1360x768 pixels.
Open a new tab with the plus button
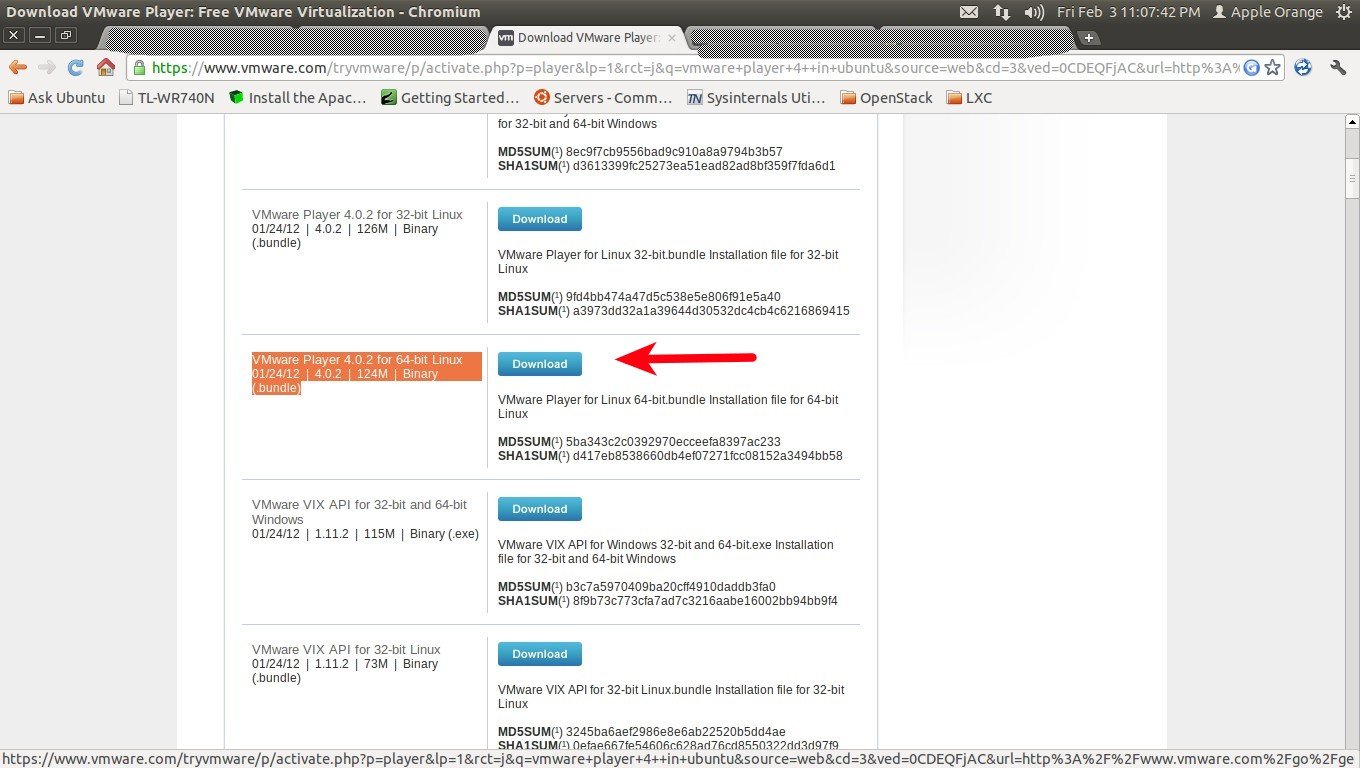(1089, 38)
